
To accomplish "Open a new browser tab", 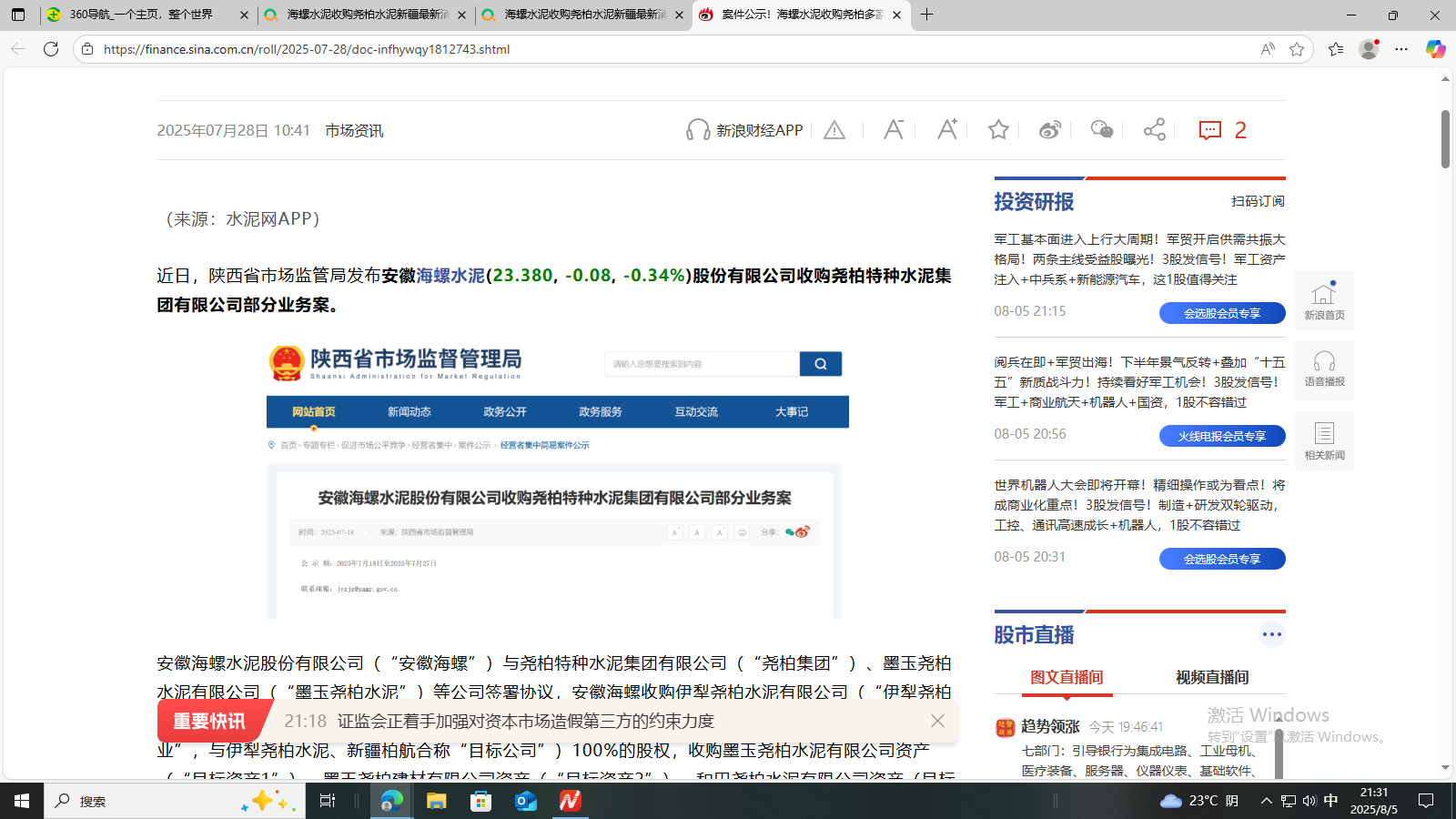I will (x=926, y=15).
